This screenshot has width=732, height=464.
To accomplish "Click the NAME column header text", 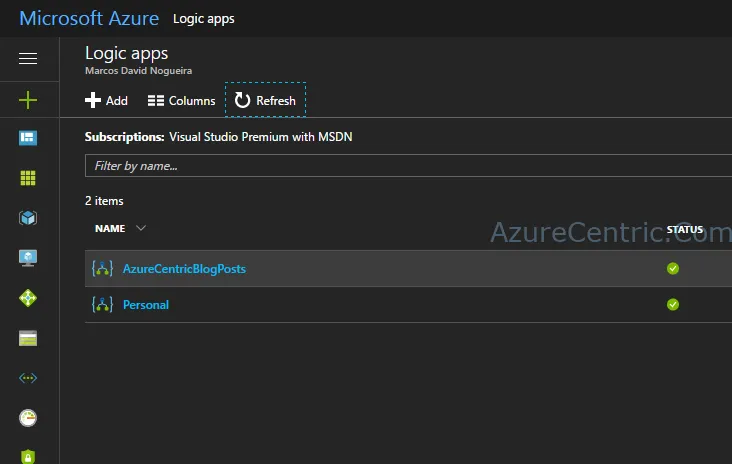I will pyautogui.click(x=110, y=228).
